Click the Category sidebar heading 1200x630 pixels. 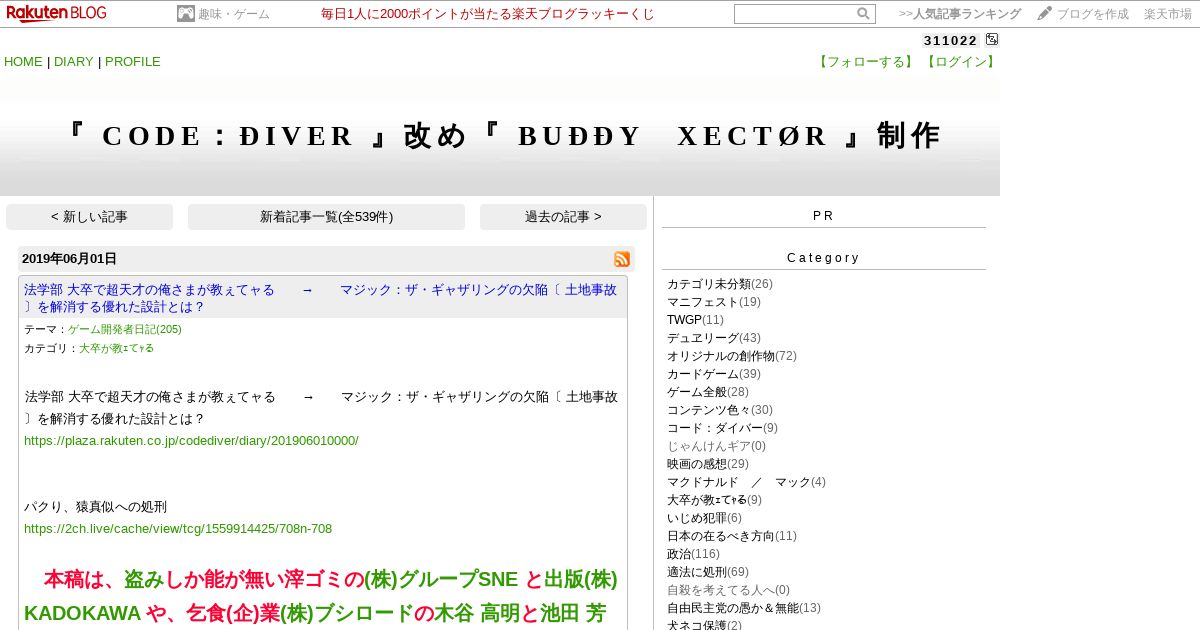tap(823, 258)
